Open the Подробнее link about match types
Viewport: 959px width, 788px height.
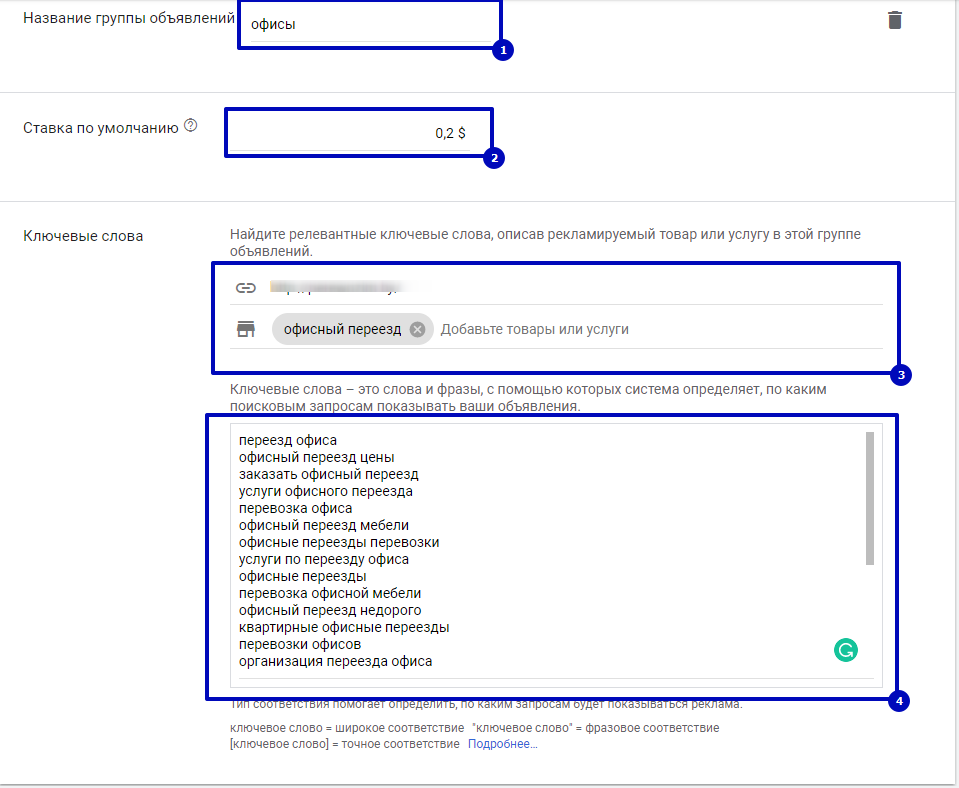502,744
